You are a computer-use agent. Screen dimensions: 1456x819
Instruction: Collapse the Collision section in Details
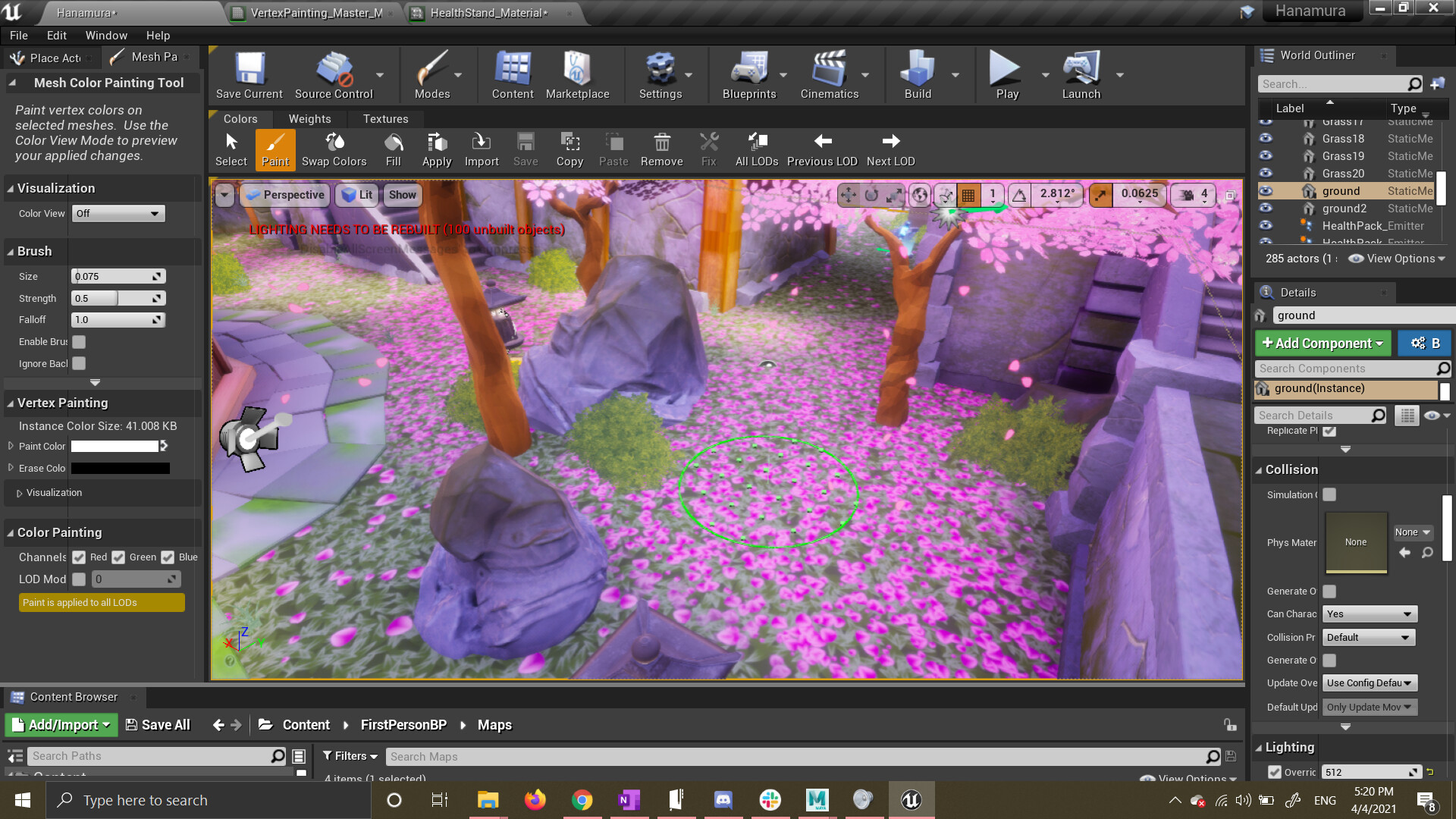coord(1260,469)
